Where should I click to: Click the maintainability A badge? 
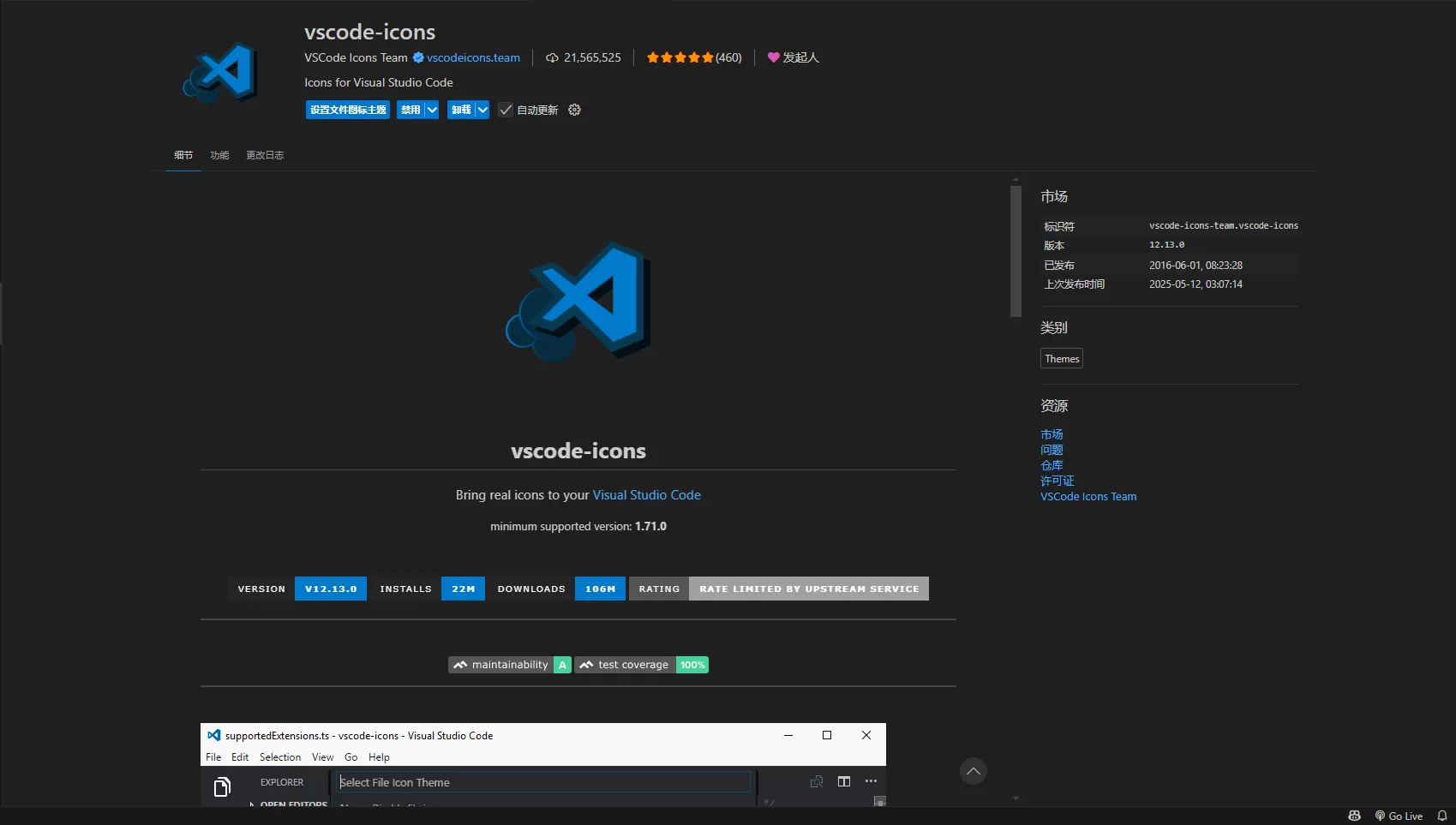point(509,665)
